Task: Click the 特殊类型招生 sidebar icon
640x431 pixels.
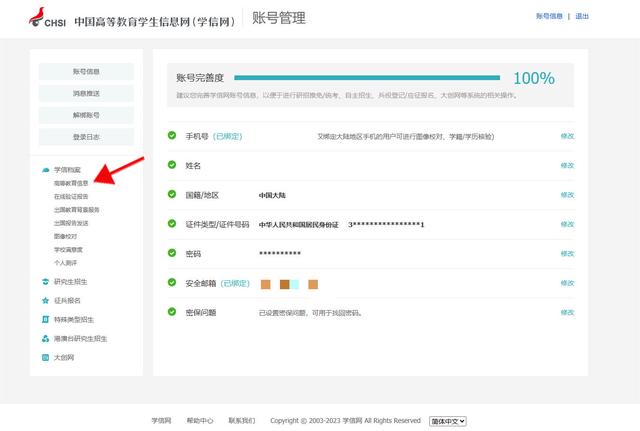Action: point(45,320)
